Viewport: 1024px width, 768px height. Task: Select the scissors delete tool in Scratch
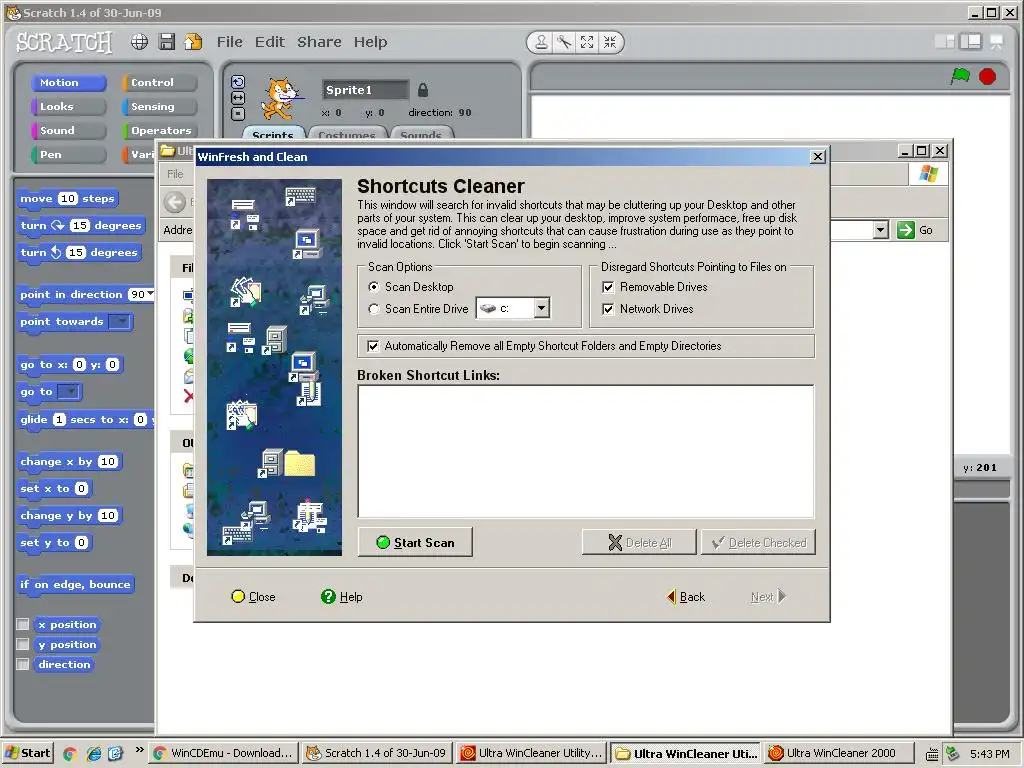coord(564,42)
